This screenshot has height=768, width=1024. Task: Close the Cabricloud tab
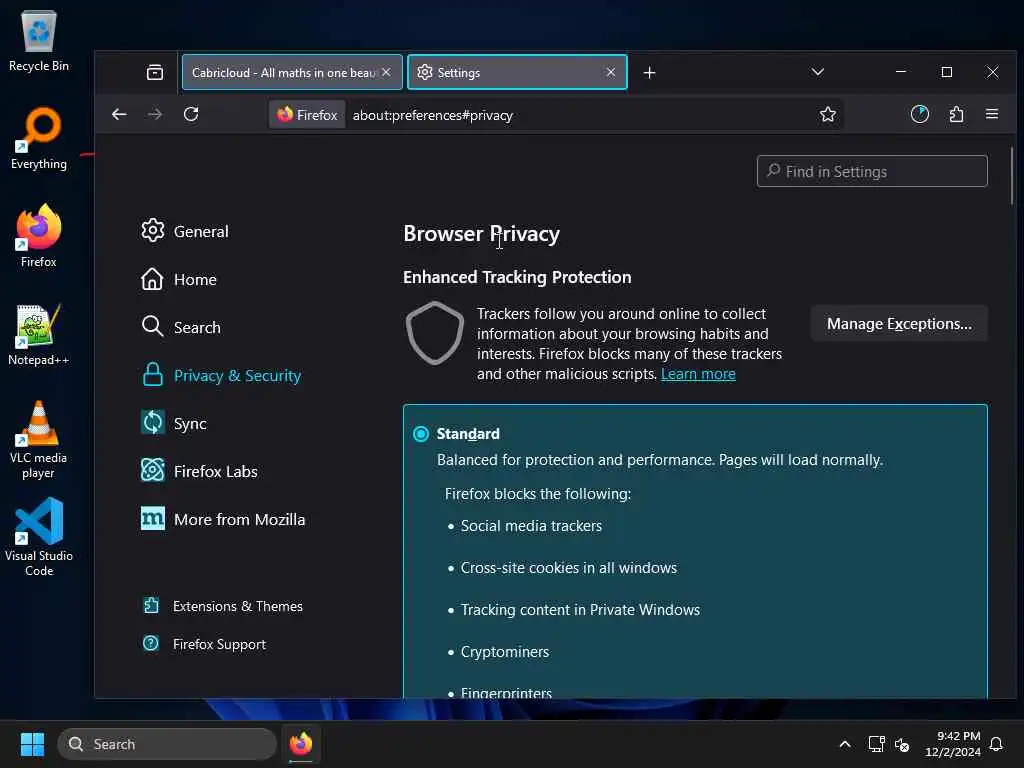pos(386,72)
